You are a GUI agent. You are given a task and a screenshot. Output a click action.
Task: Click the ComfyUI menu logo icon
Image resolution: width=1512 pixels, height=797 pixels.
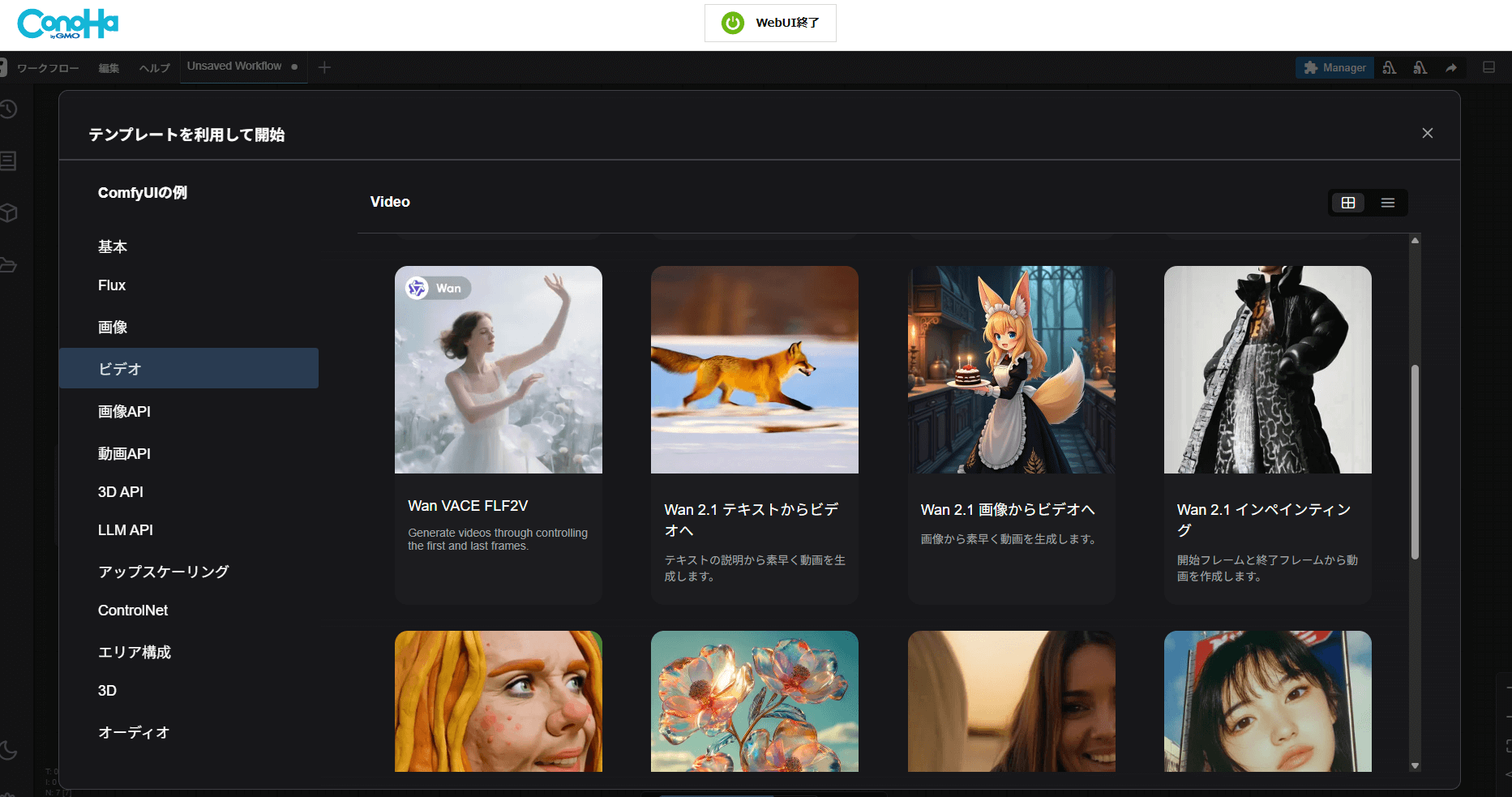click(x=3, y=67)
